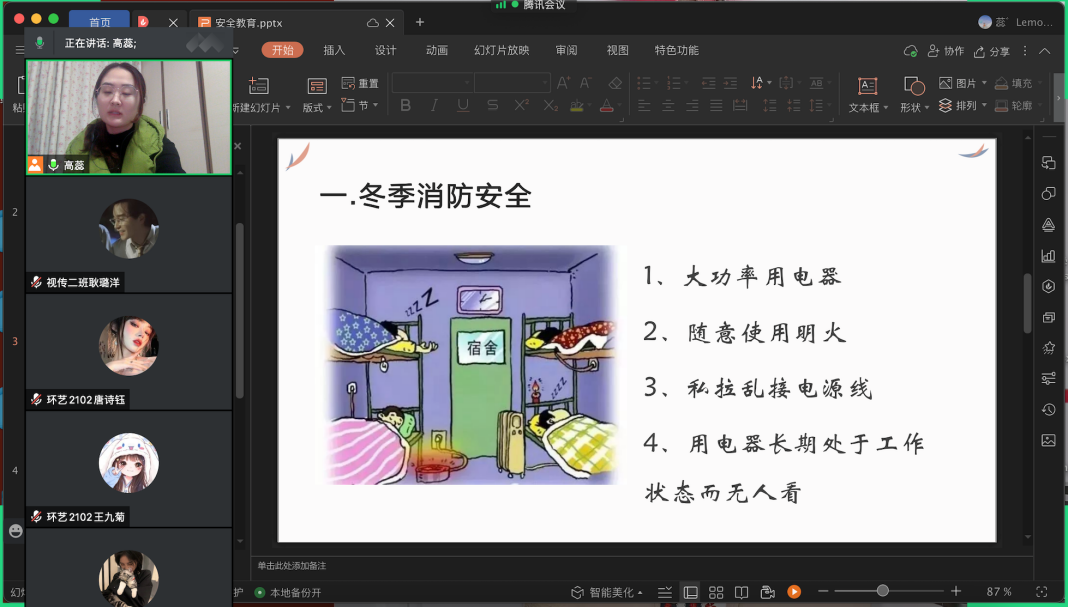Viewport: 1068px width, 607px height.
Task: Open slide sorter grid view icon
Action: 716,592
